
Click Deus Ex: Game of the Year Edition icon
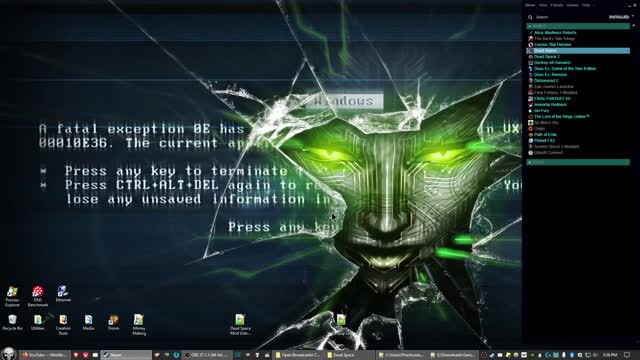pyautogui.click(x=531, y=69)
